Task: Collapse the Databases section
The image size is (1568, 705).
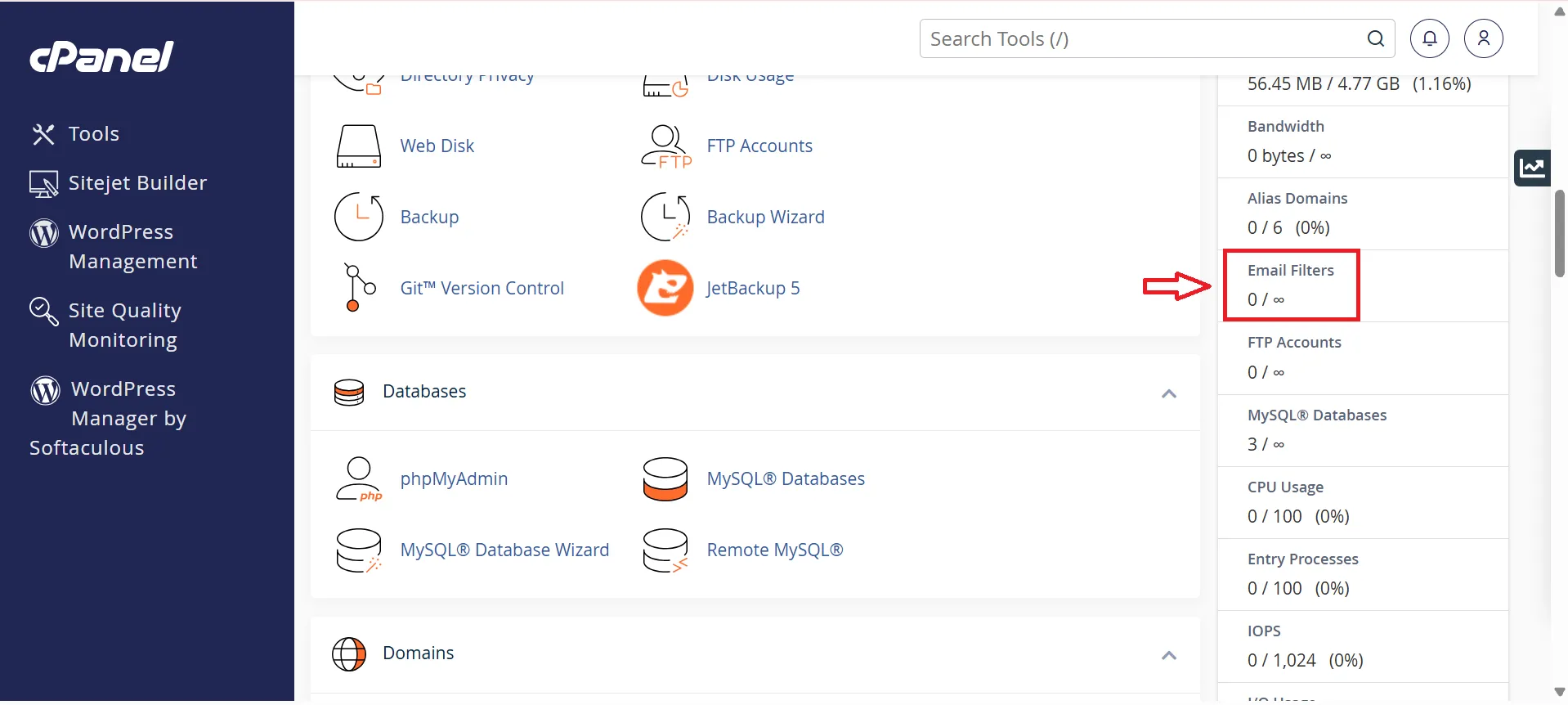Action: pyautogui.click(x=1168, y=393)
